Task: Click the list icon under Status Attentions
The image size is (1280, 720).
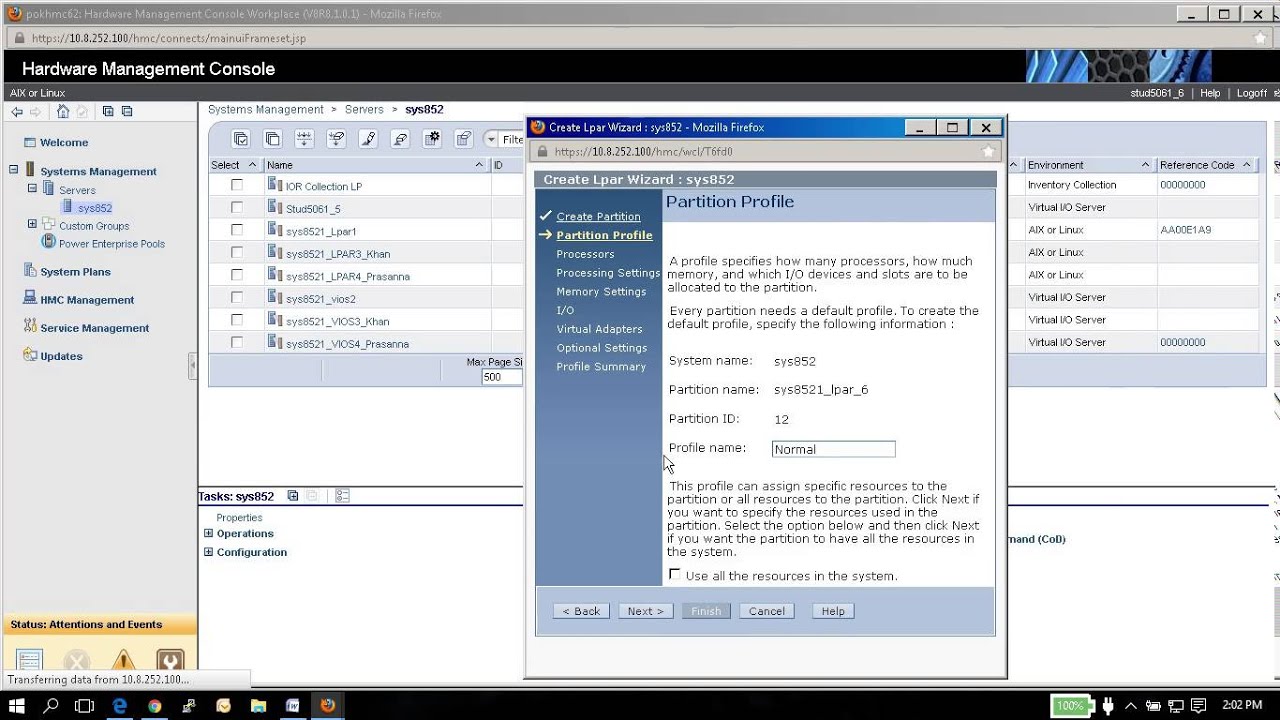Action: (x=30, y=661)
